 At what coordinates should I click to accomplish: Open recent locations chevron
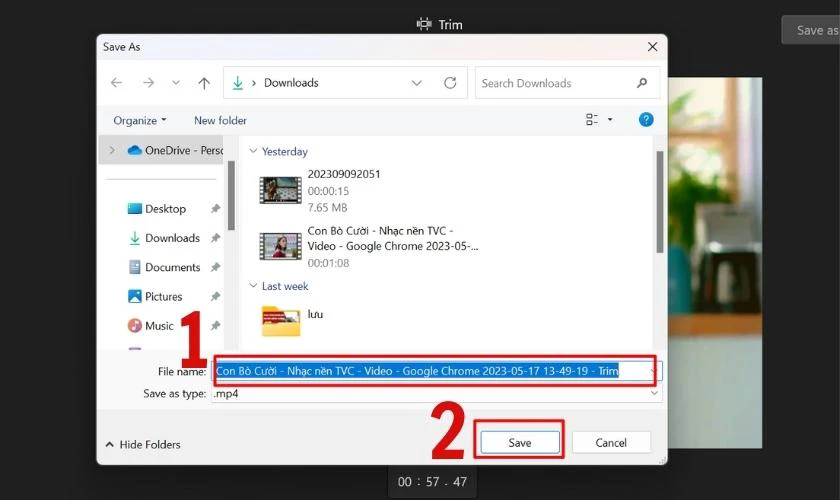point(176,83)
